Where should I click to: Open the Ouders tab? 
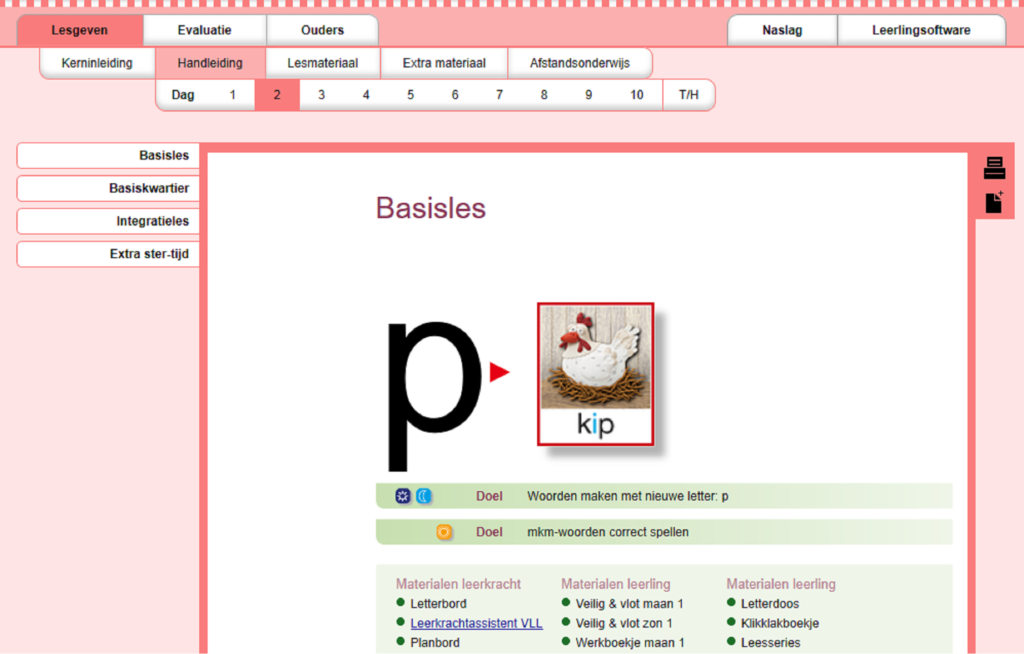[322, 30]
